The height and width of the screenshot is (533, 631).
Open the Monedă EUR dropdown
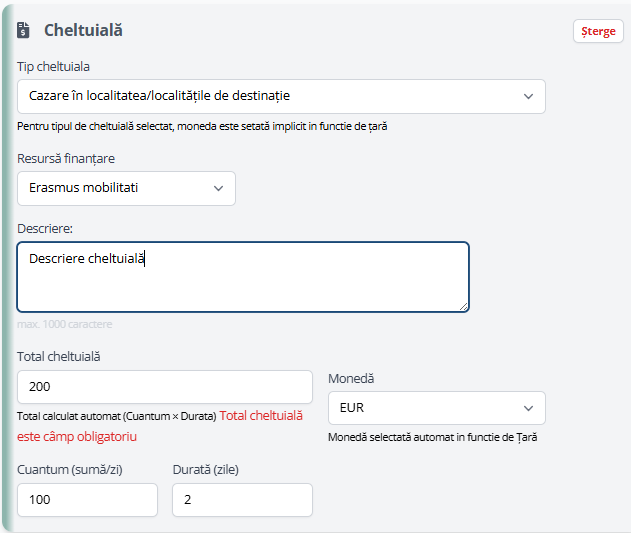click(x=437, y=408)
